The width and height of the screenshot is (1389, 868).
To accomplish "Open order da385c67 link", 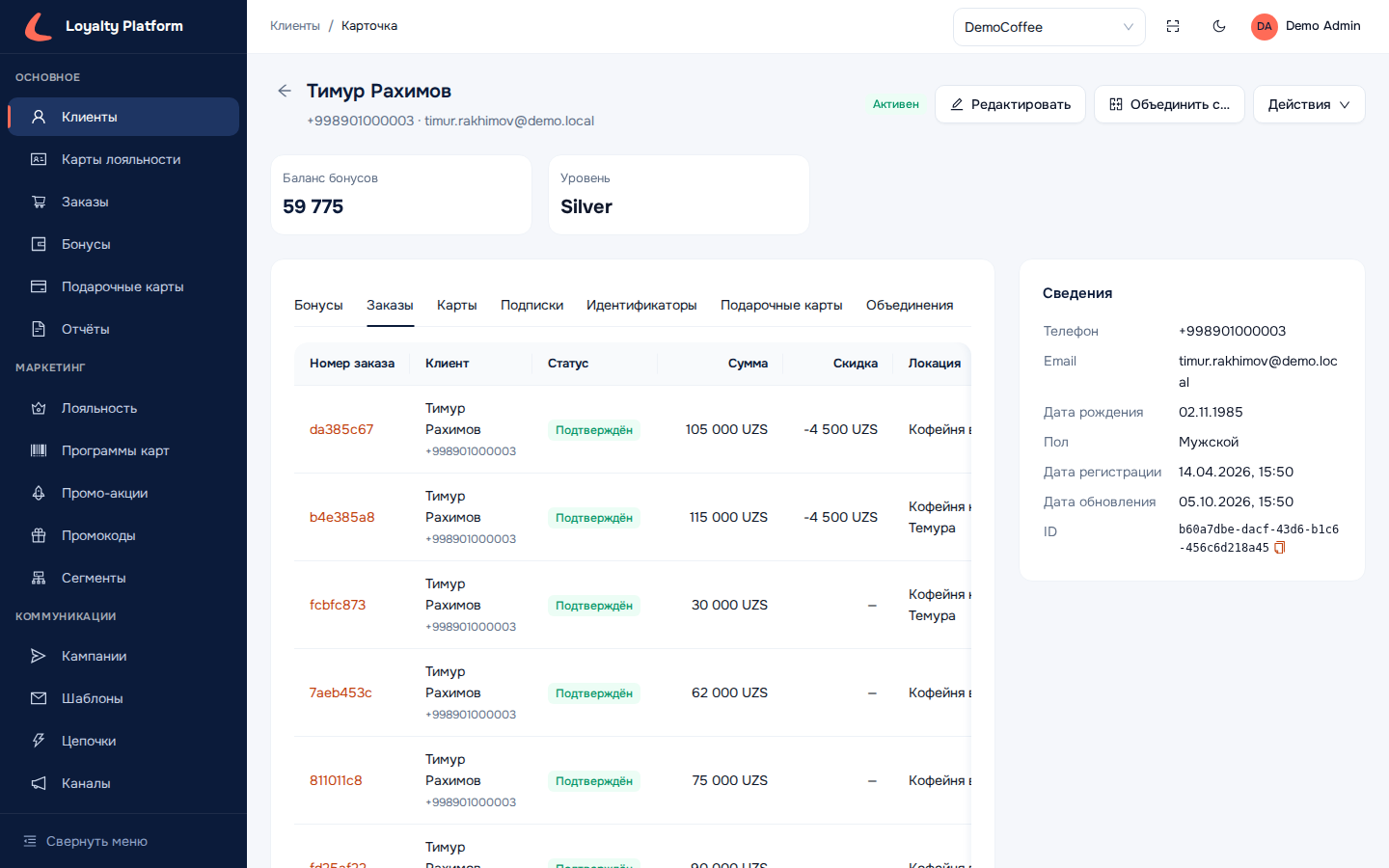I will 341,429.
